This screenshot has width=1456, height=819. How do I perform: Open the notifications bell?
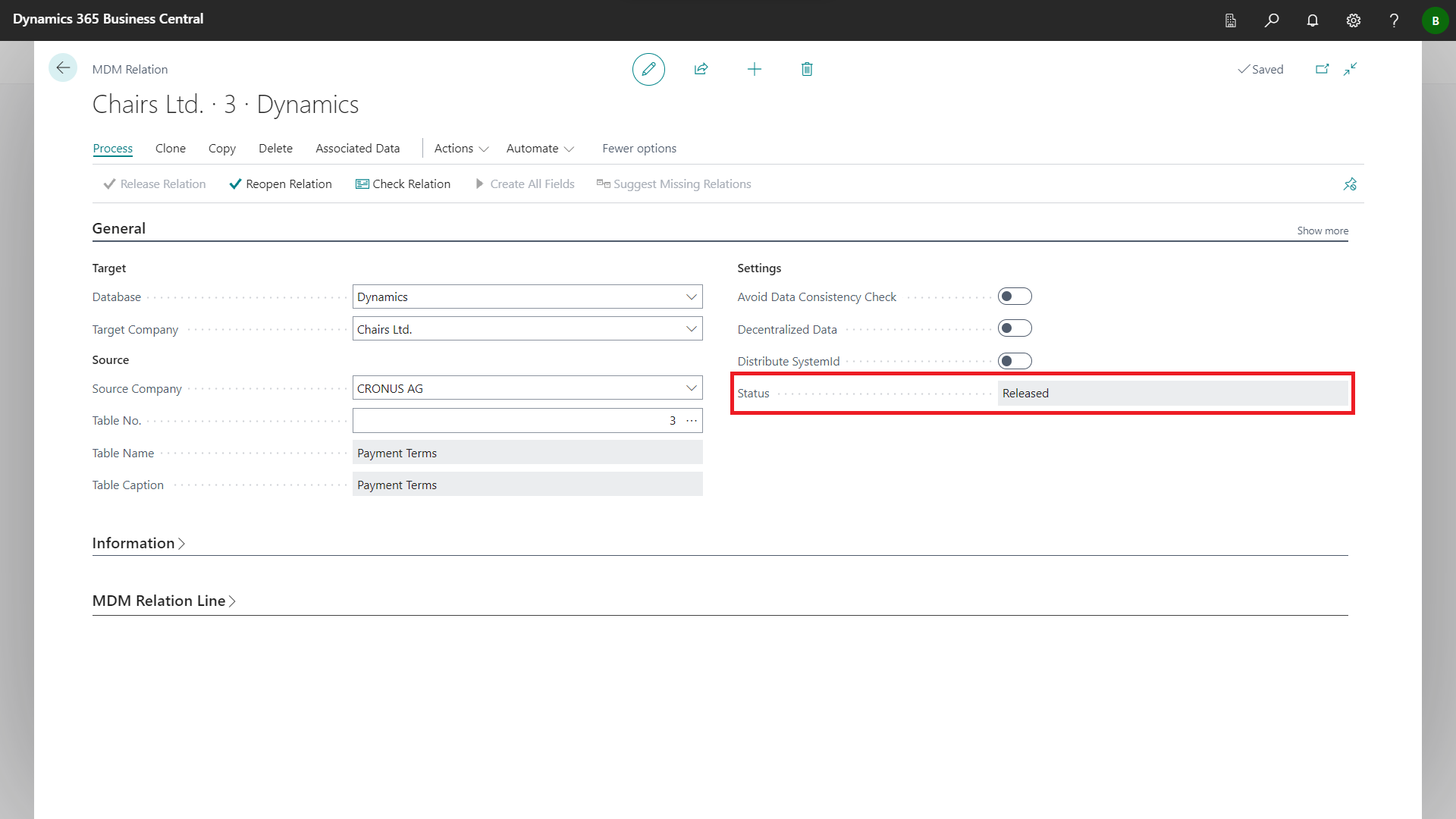click(1313, 20)
